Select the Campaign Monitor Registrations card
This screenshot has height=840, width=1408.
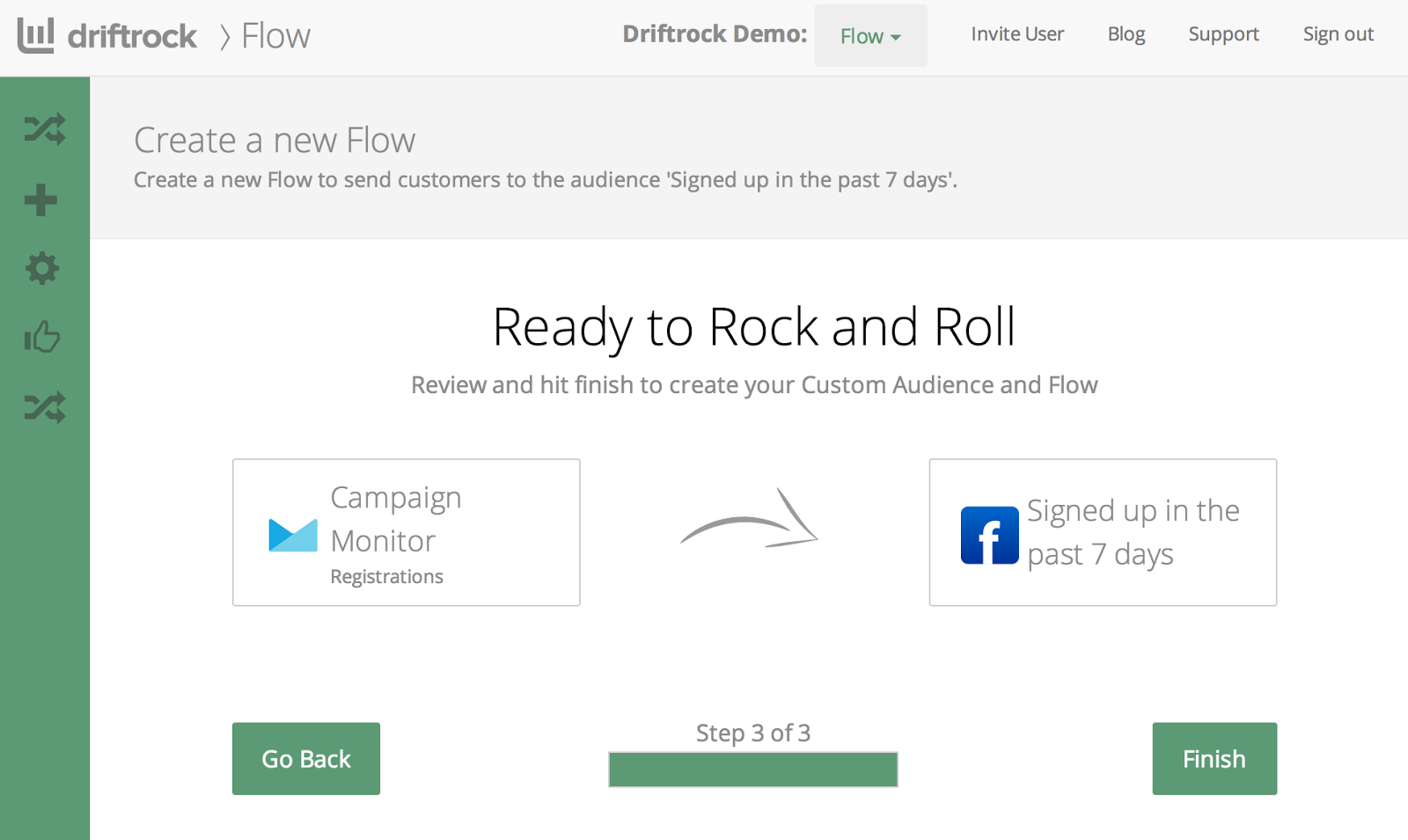pyautogui.click(x=407, y=532)
